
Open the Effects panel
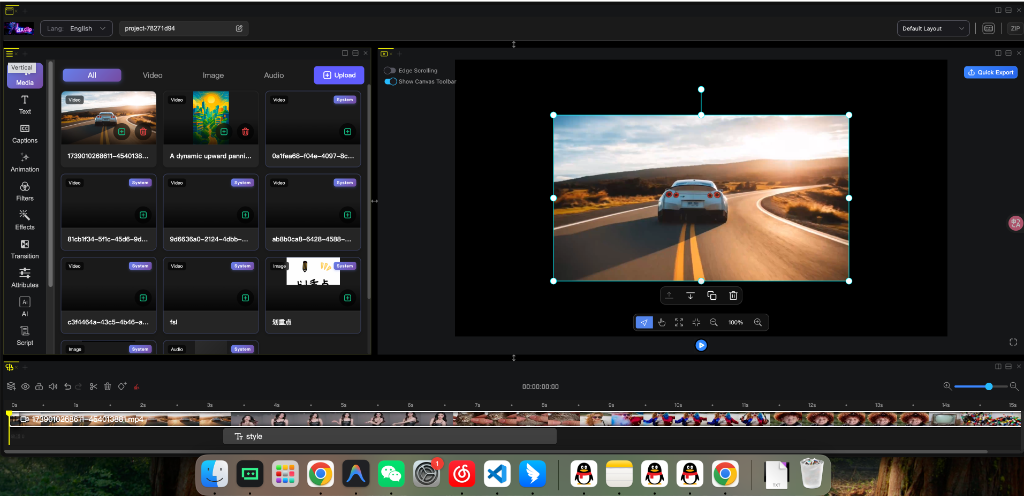point(25,220)
